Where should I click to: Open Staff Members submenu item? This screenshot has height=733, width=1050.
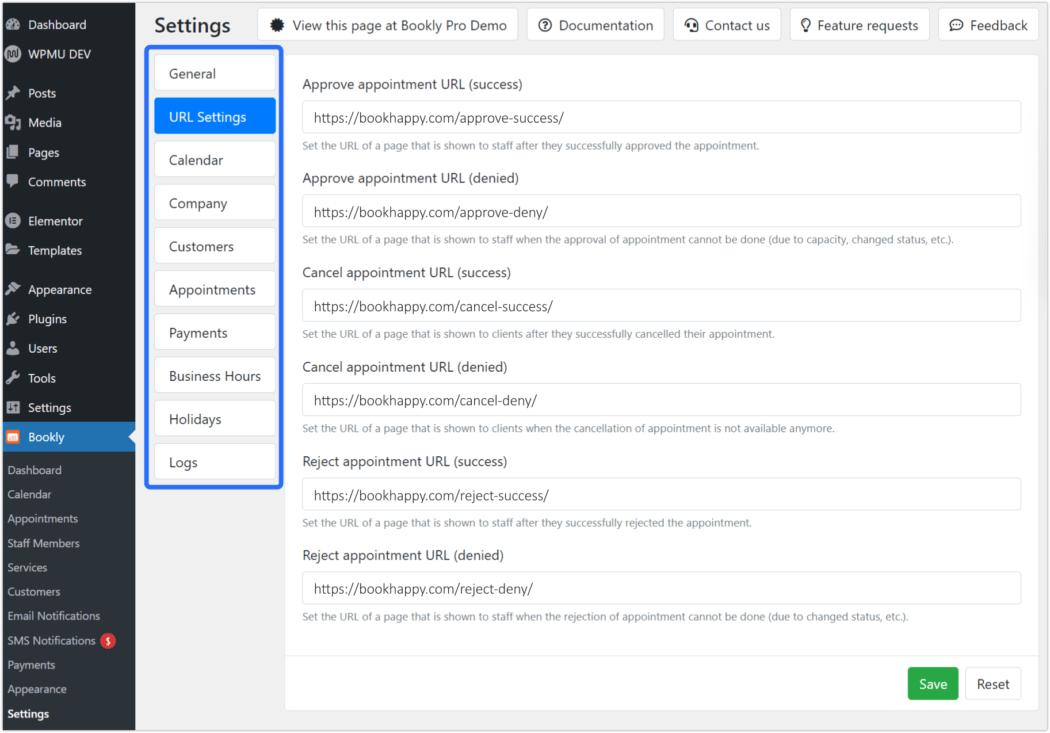[x=44, y=543]
